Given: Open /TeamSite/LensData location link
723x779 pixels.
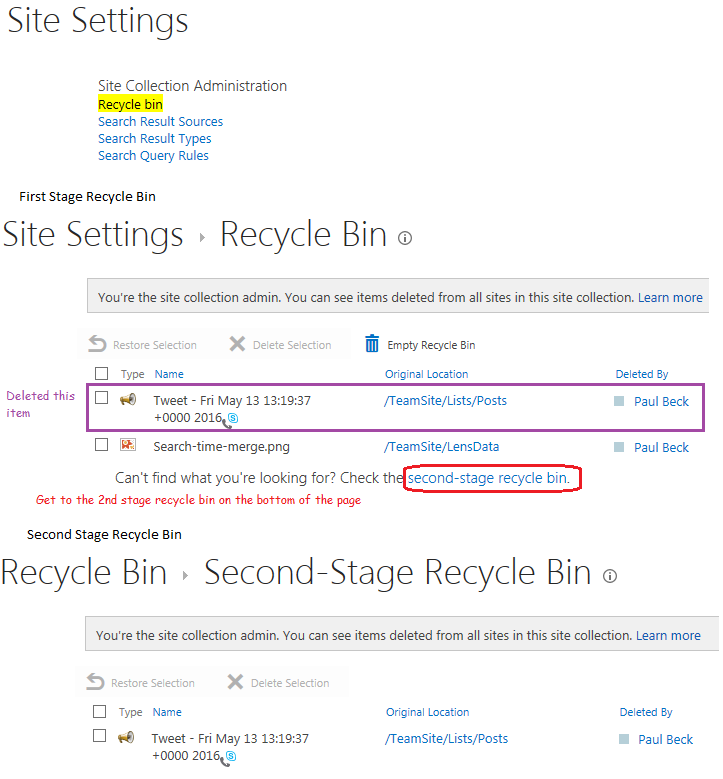Looking at the screenshot, I should (441, 447).
